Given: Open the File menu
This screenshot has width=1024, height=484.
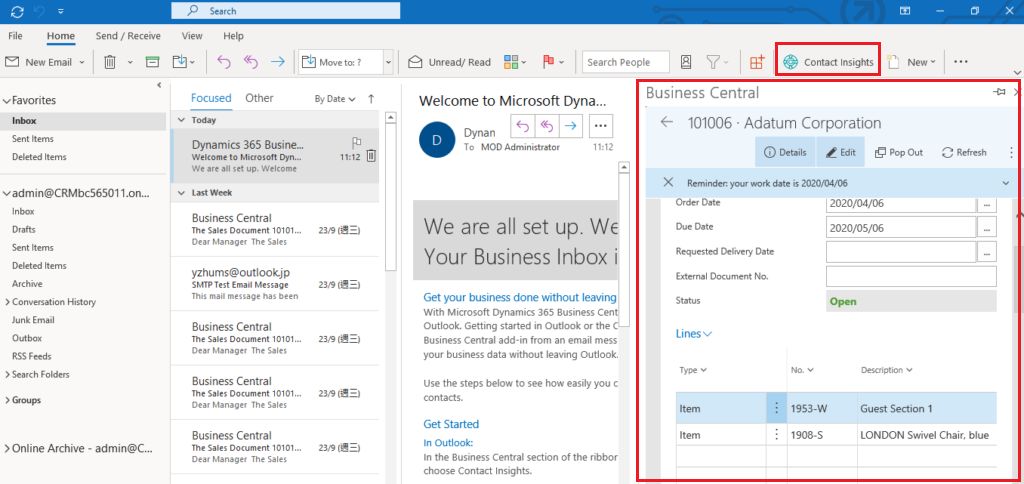Looking at the screenshot, I should 15,36.
